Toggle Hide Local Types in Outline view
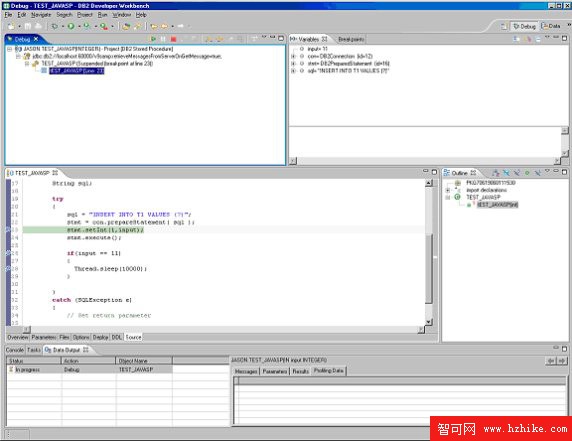The image size is (572, 441). coord(537,173)
